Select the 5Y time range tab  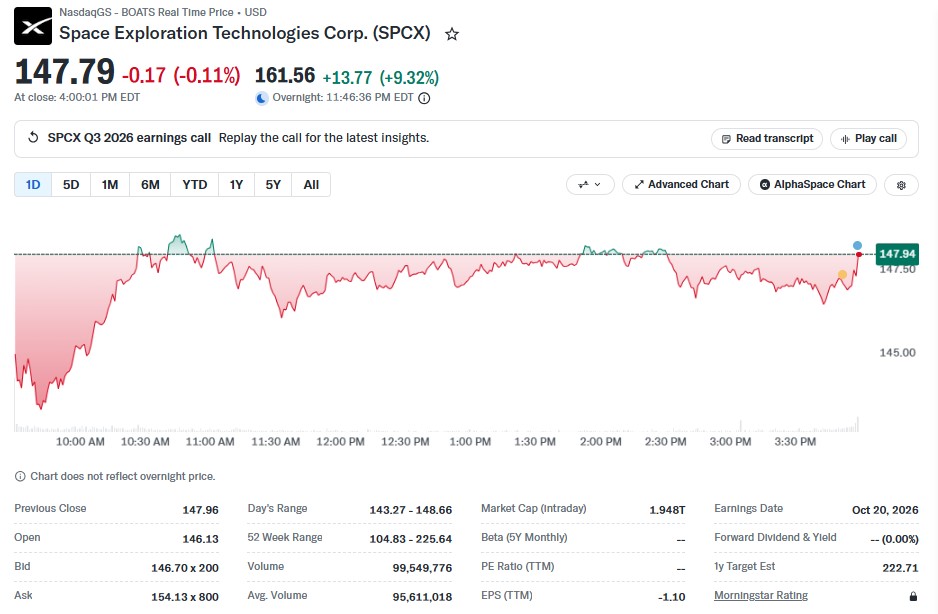pyautogui.click(x=273, y=185)
